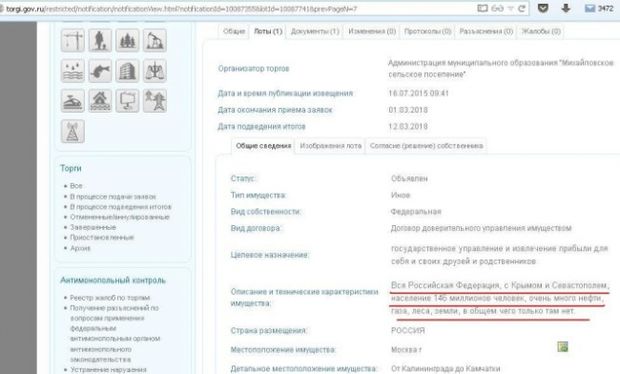
Task: Choose the fish category icon
Action: 100,71
